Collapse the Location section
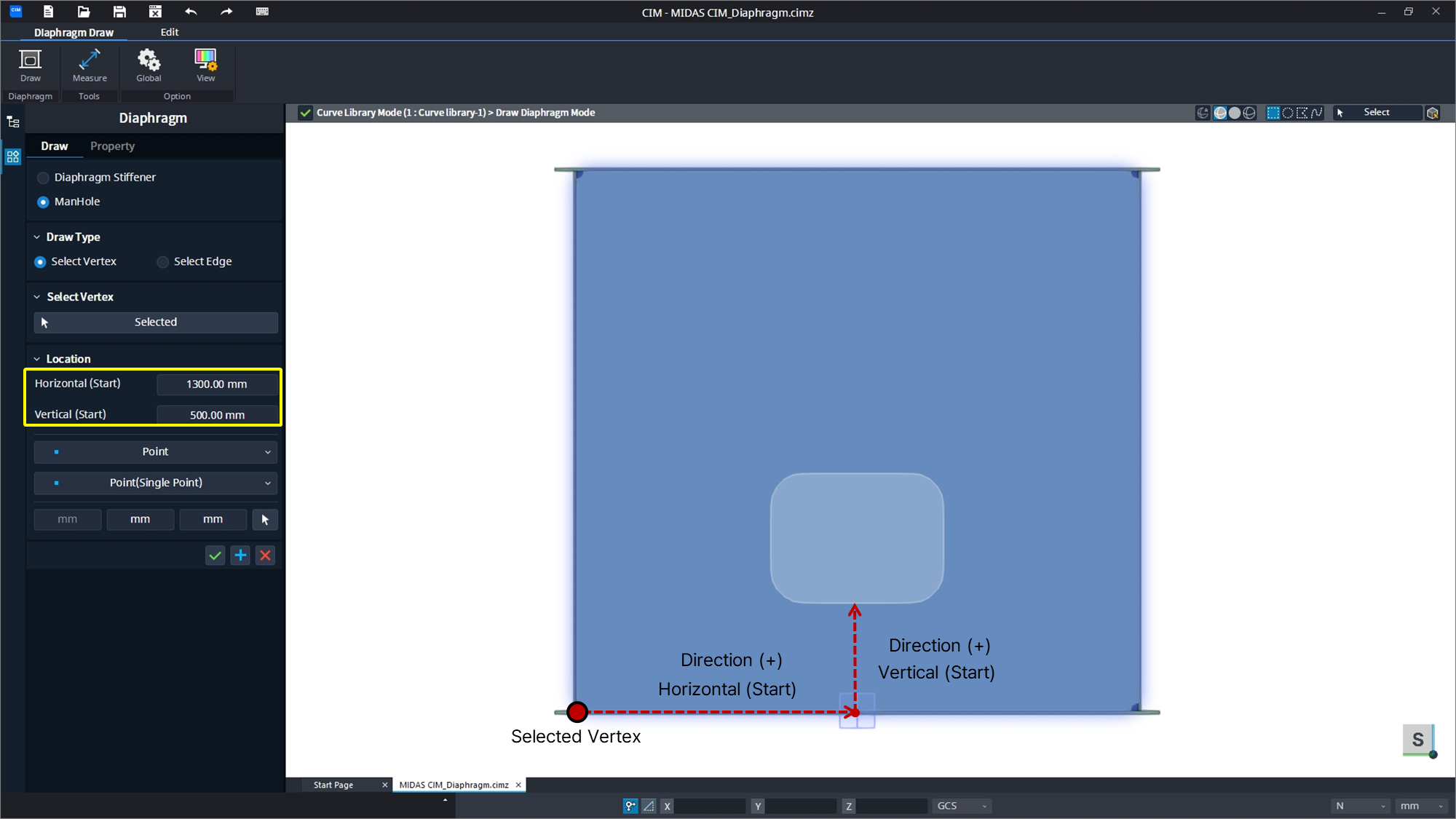The height and width of the screenshot is (819, 1456). [37, 359]
